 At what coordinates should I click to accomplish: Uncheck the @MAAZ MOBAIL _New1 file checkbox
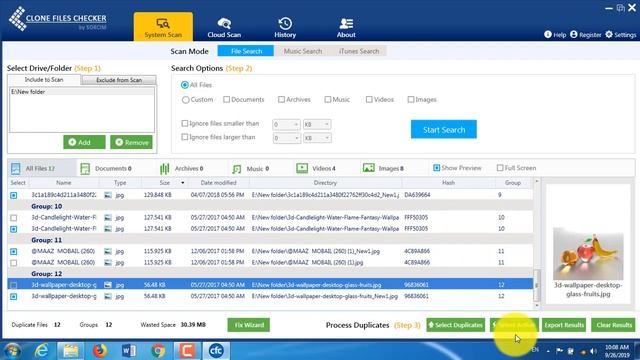[13, 251]
